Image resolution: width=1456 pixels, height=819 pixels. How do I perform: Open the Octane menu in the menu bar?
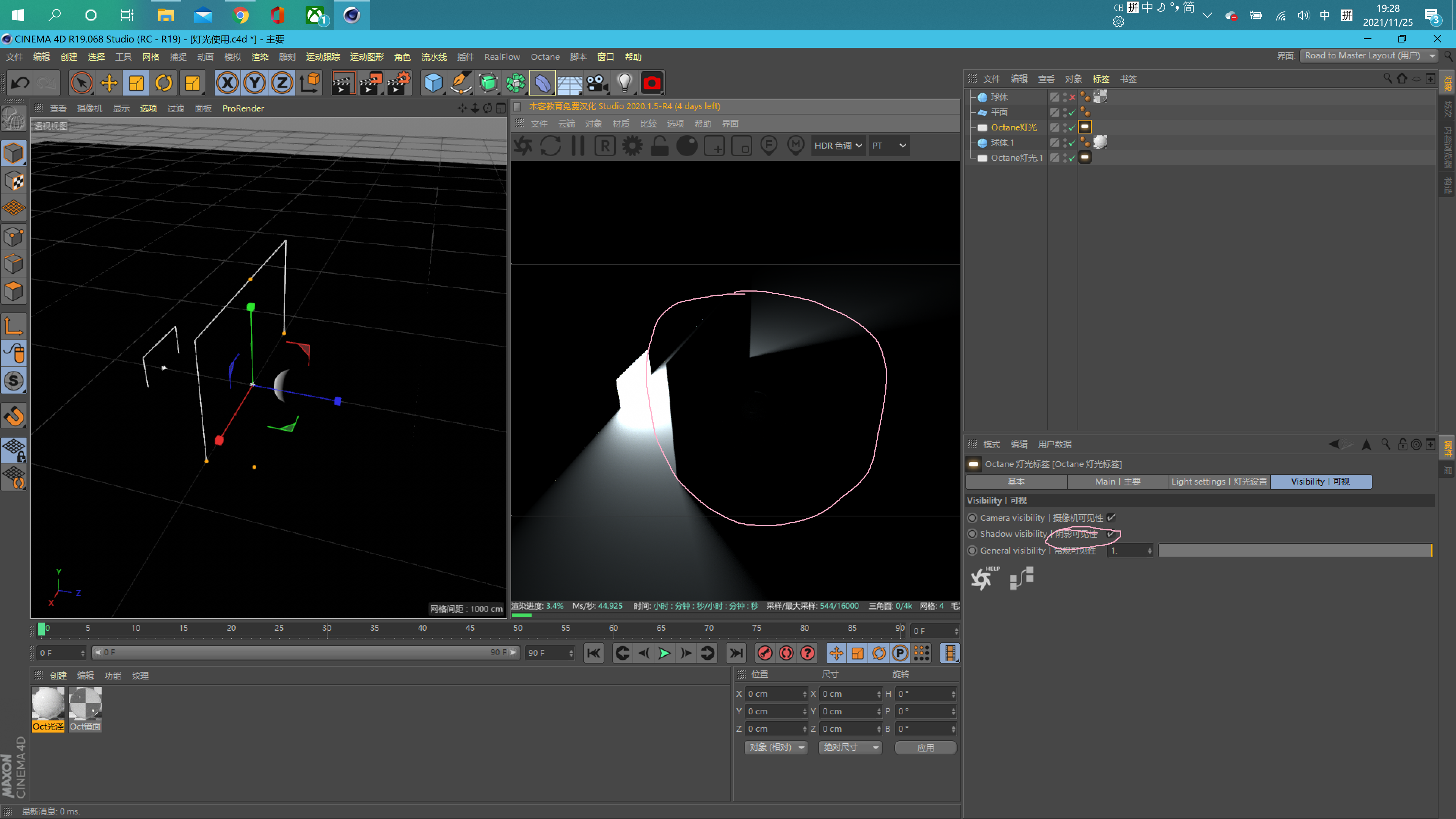point(544,56)
